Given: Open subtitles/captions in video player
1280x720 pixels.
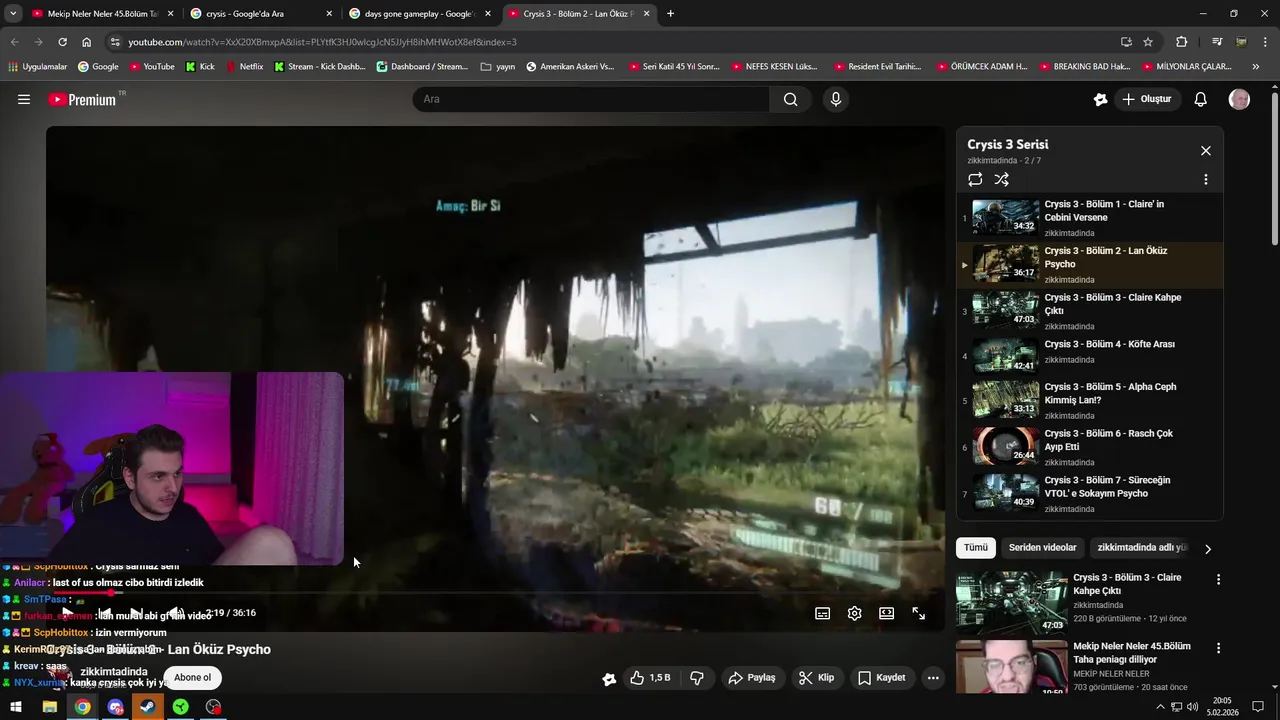Looking at the screenshot, I should coord(822,613).
